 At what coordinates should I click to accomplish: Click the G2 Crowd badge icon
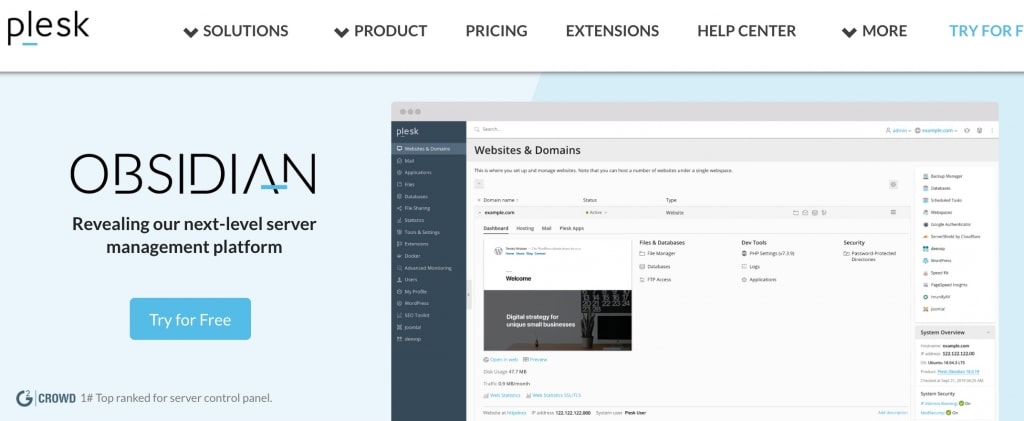pos(25,398)
